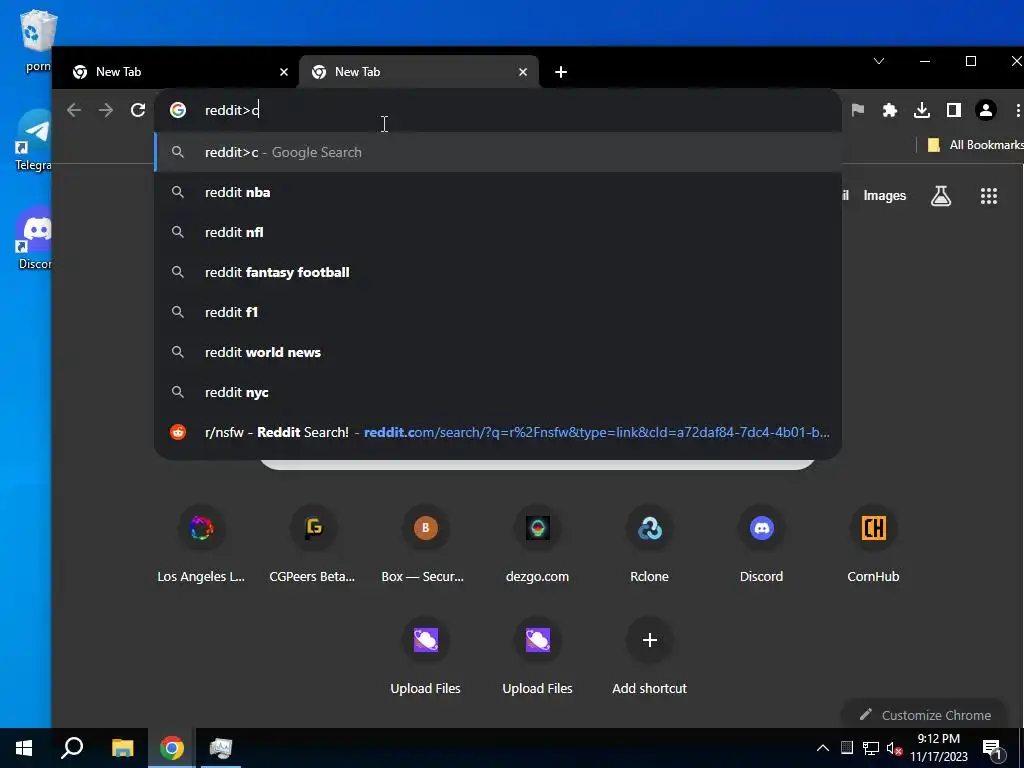Close the second New Tab
The image size is (1024, 768).
[522, 72]
